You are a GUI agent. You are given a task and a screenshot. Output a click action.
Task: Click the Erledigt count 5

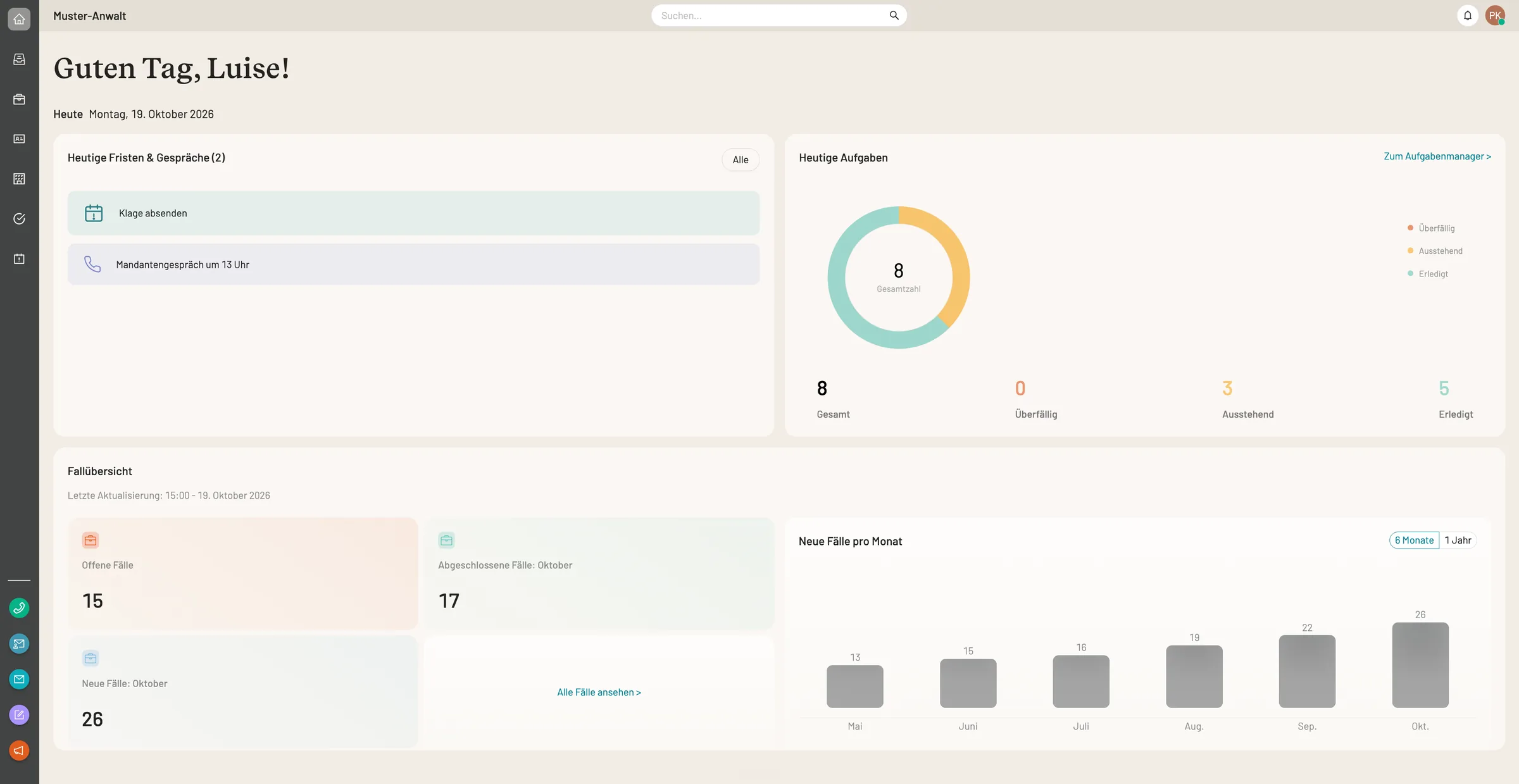click(x=1444, y=388)
